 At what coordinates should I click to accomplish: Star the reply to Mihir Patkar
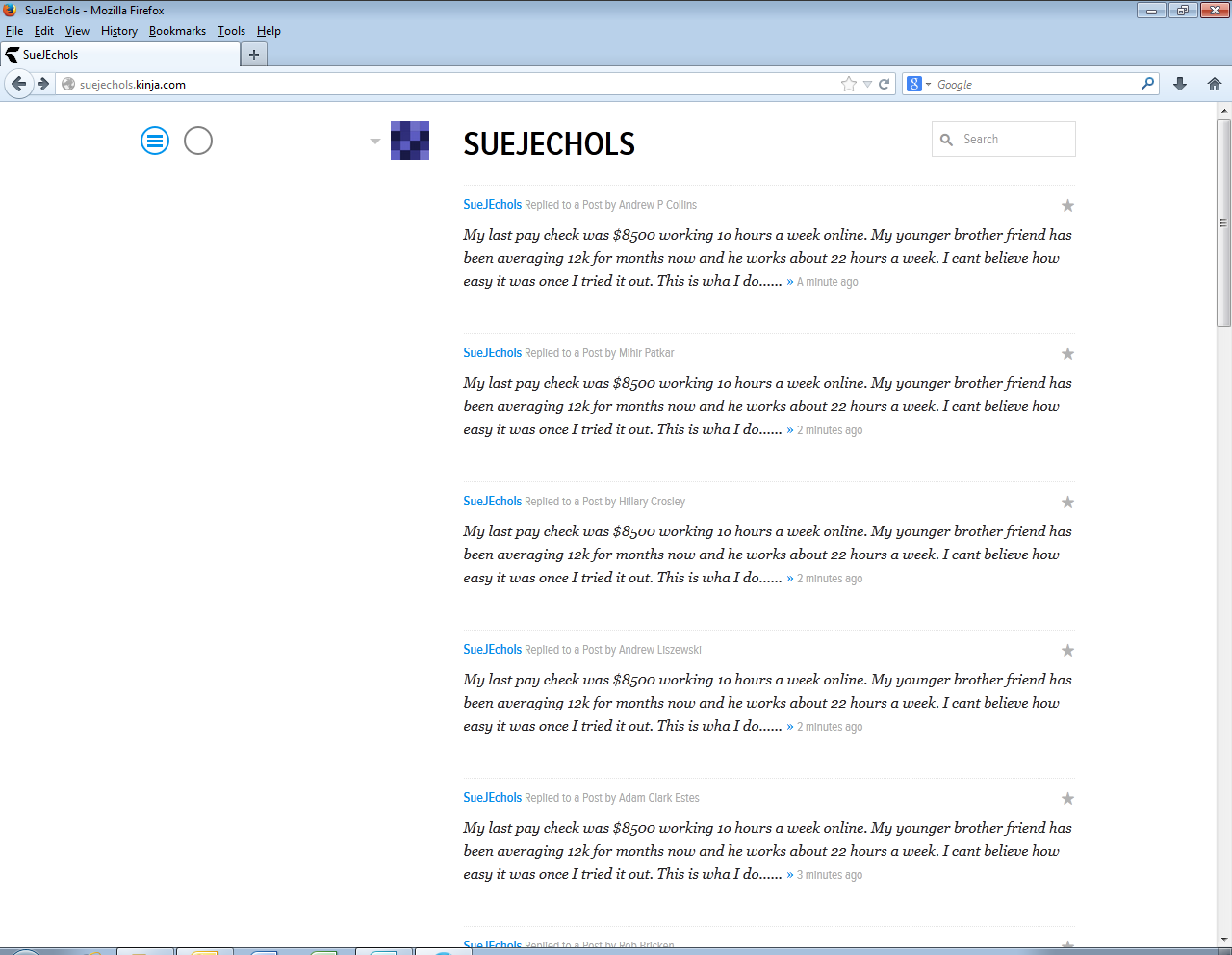click(1067, 354)
